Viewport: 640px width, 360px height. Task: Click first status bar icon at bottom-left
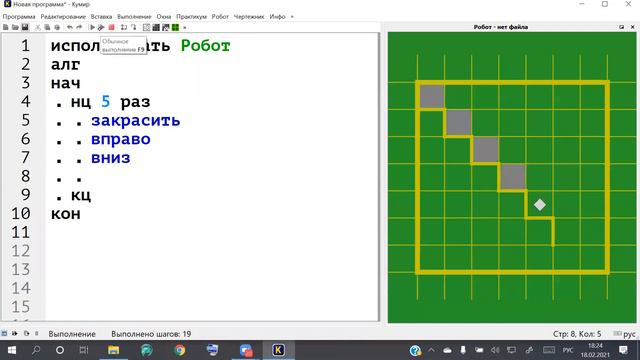4,333
